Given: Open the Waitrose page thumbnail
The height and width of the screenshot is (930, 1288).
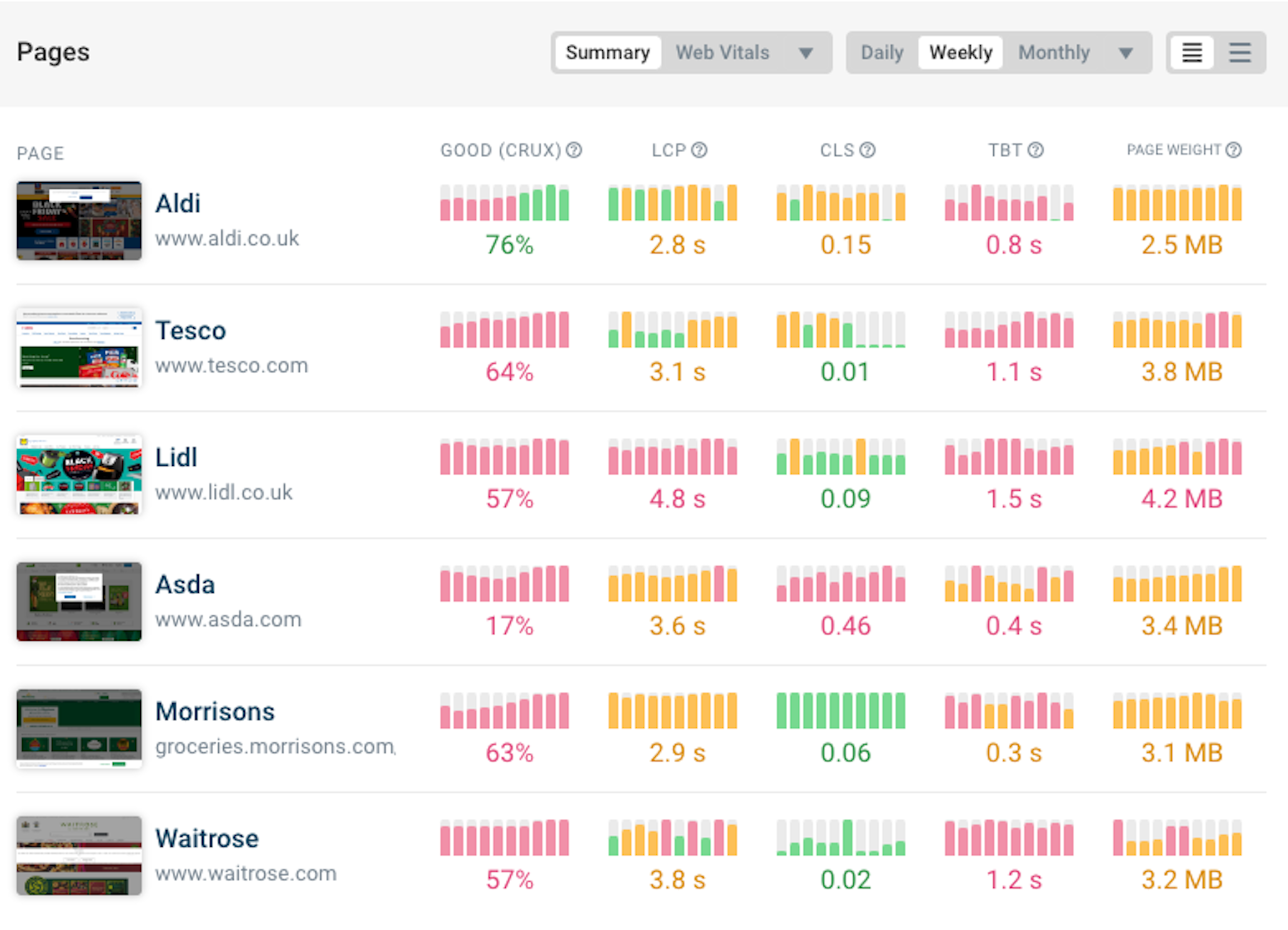Looking at the screenshot, I should (78, 856).
